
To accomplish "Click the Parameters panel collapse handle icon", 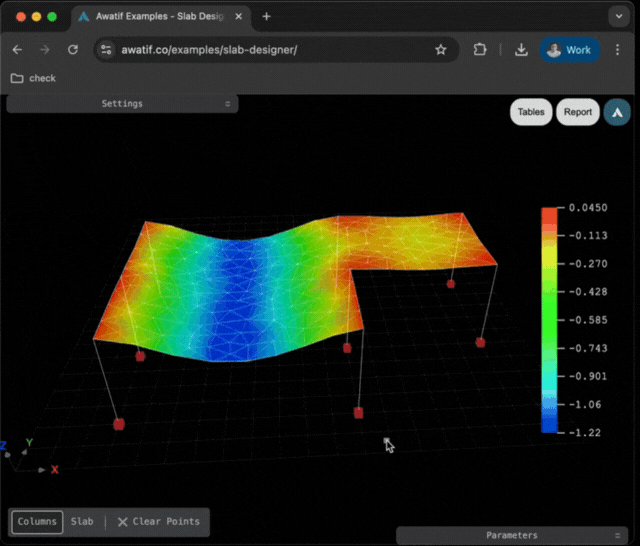I will click(x=617, y=535).
